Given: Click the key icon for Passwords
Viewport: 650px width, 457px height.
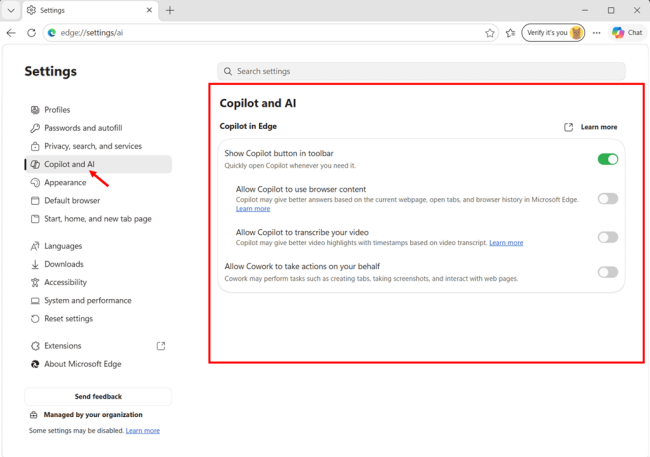Looking at the screenshot, I should [x=35, y=128].
